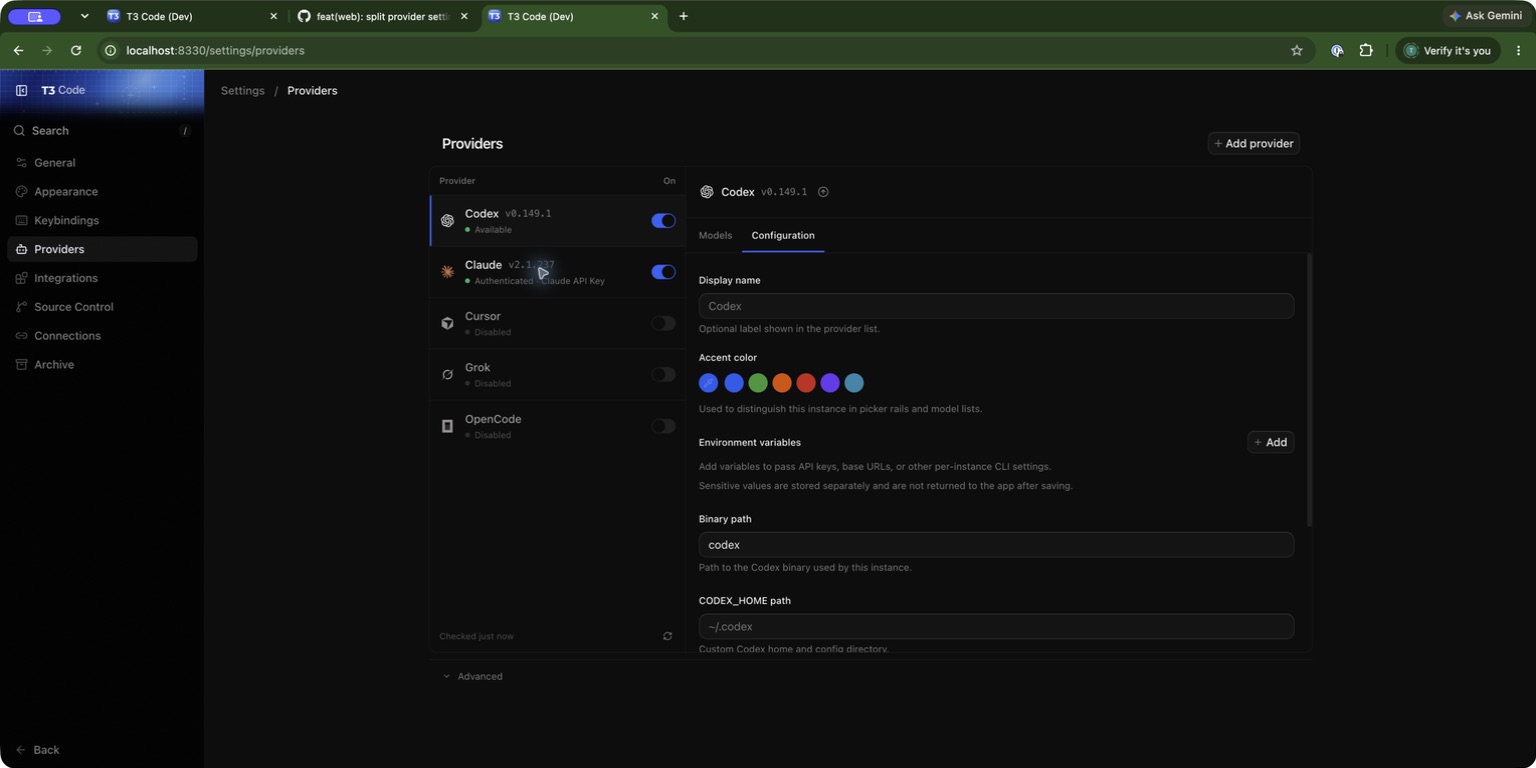This screenshot has width=1536, height=768.
Task: Enable the Grok provider toggle
Action: 664,375
